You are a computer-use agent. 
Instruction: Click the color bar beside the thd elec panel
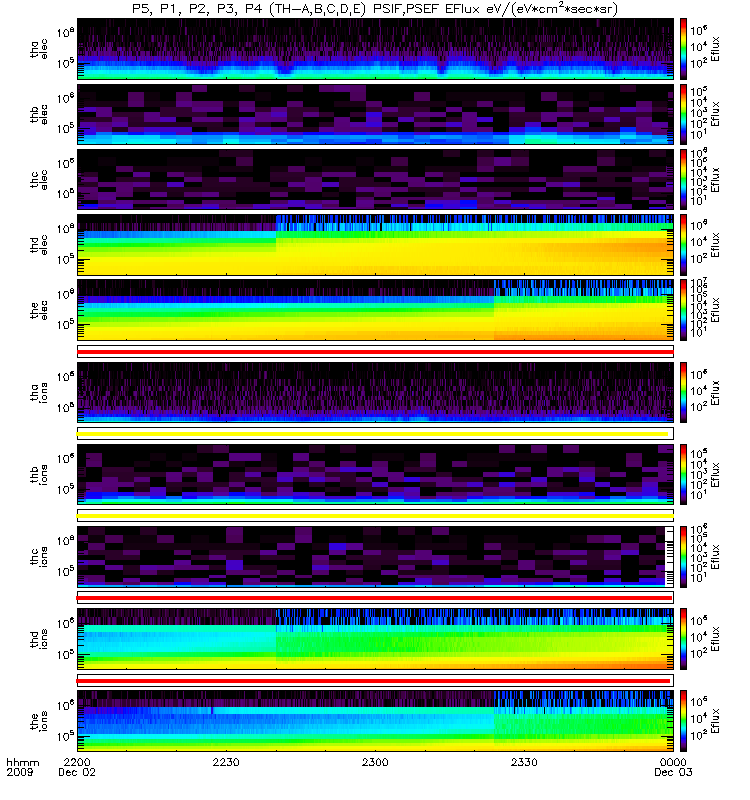click(683, 245)
